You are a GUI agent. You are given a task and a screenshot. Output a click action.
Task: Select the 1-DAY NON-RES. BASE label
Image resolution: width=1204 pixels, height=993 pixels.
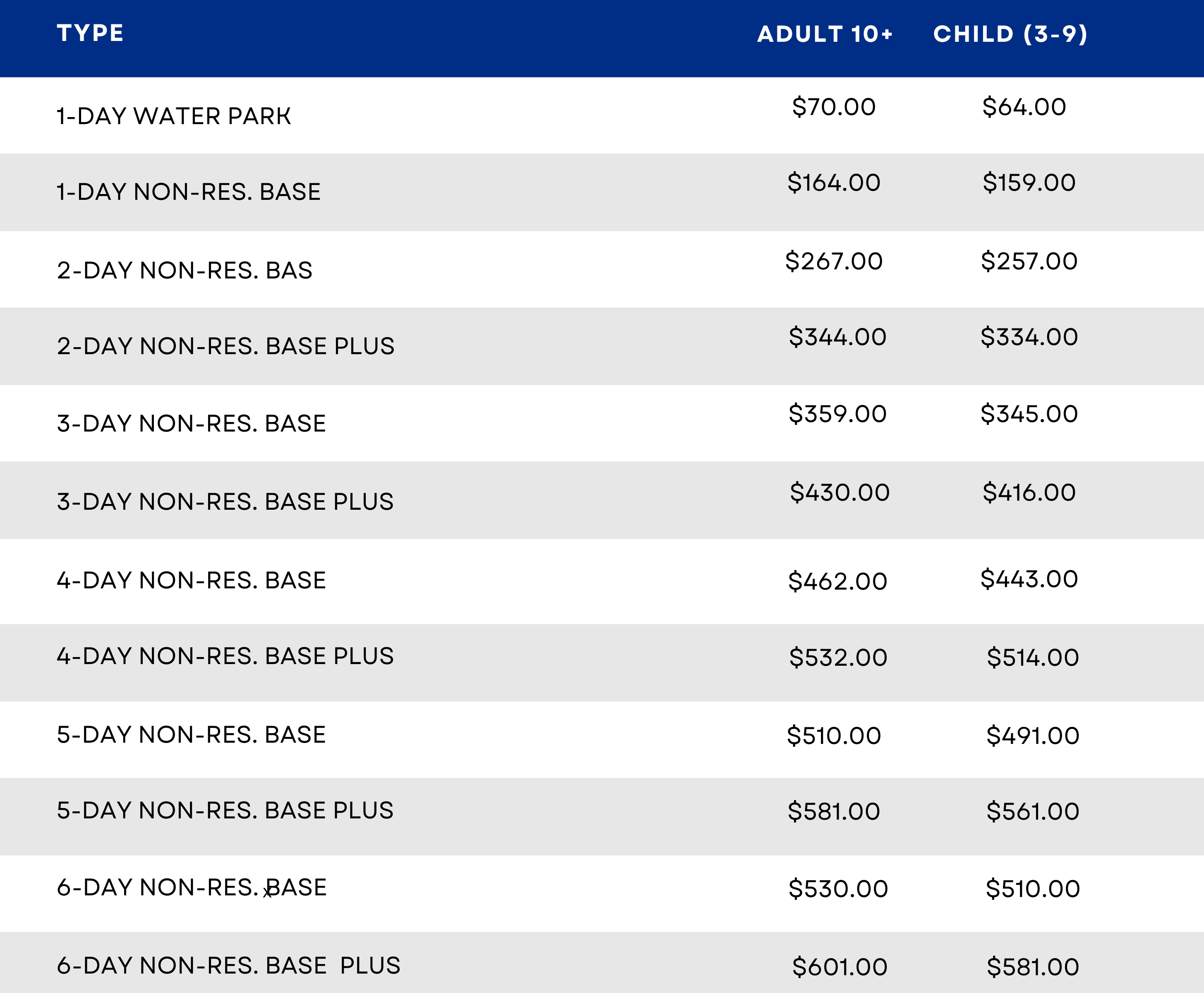pos(189,192)
